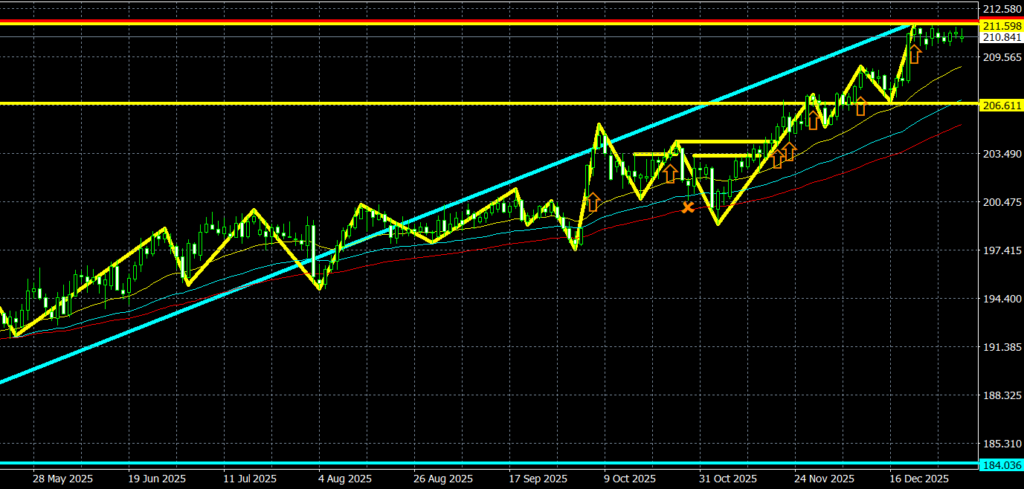Click the 210.841 current price label
The image size is (1024, 489).
1001,38
